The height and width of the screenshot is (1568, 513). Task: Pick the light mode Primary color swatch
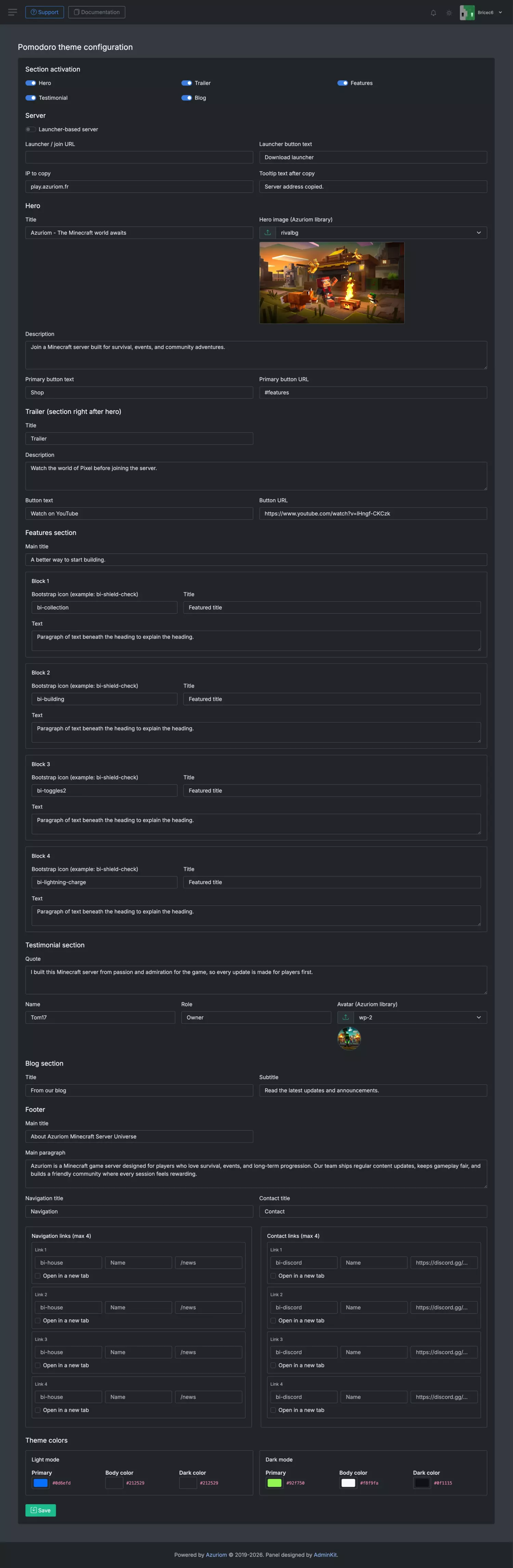41,1483
